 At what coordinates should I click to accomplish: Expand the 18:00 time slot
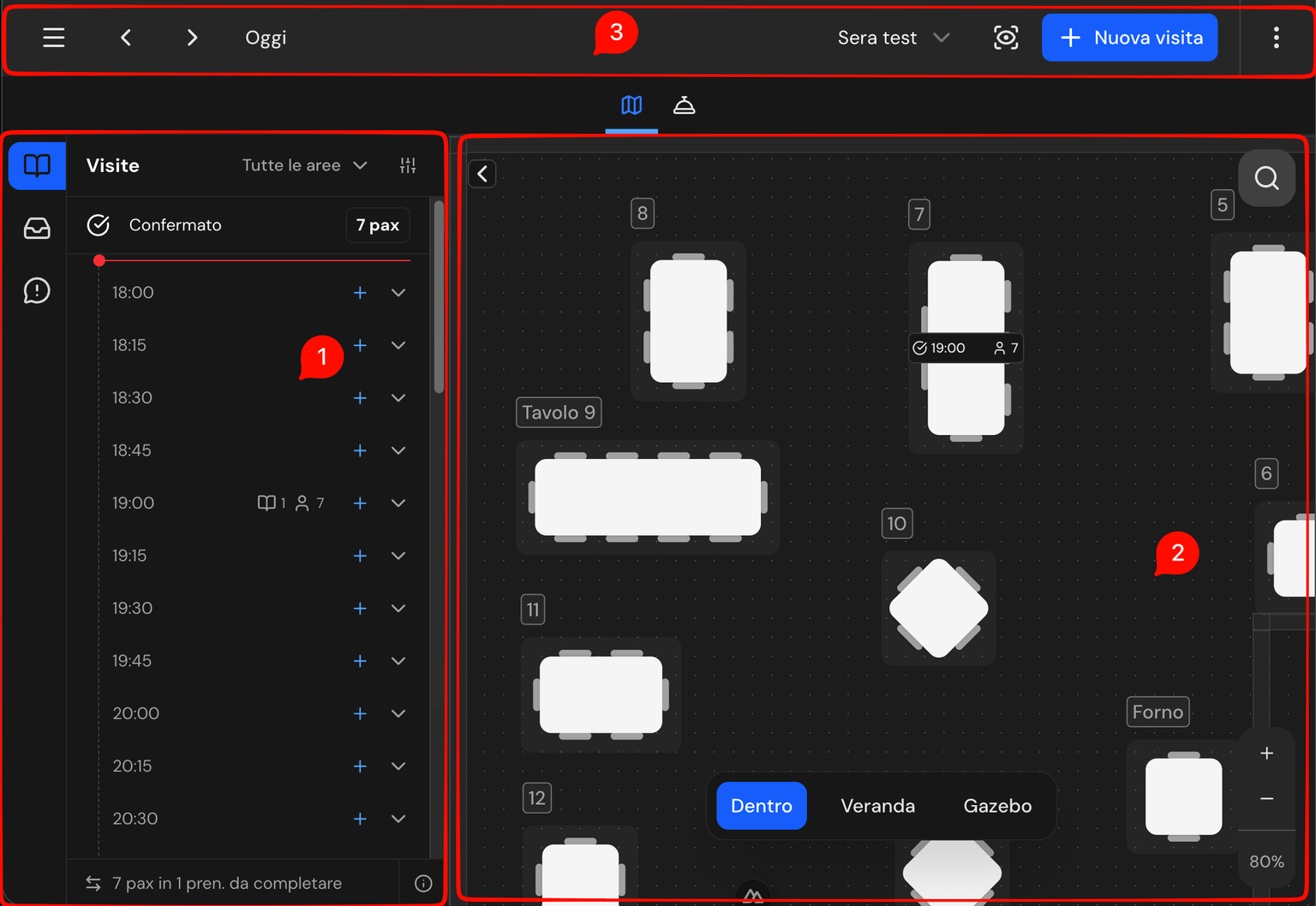click(398, 293)
